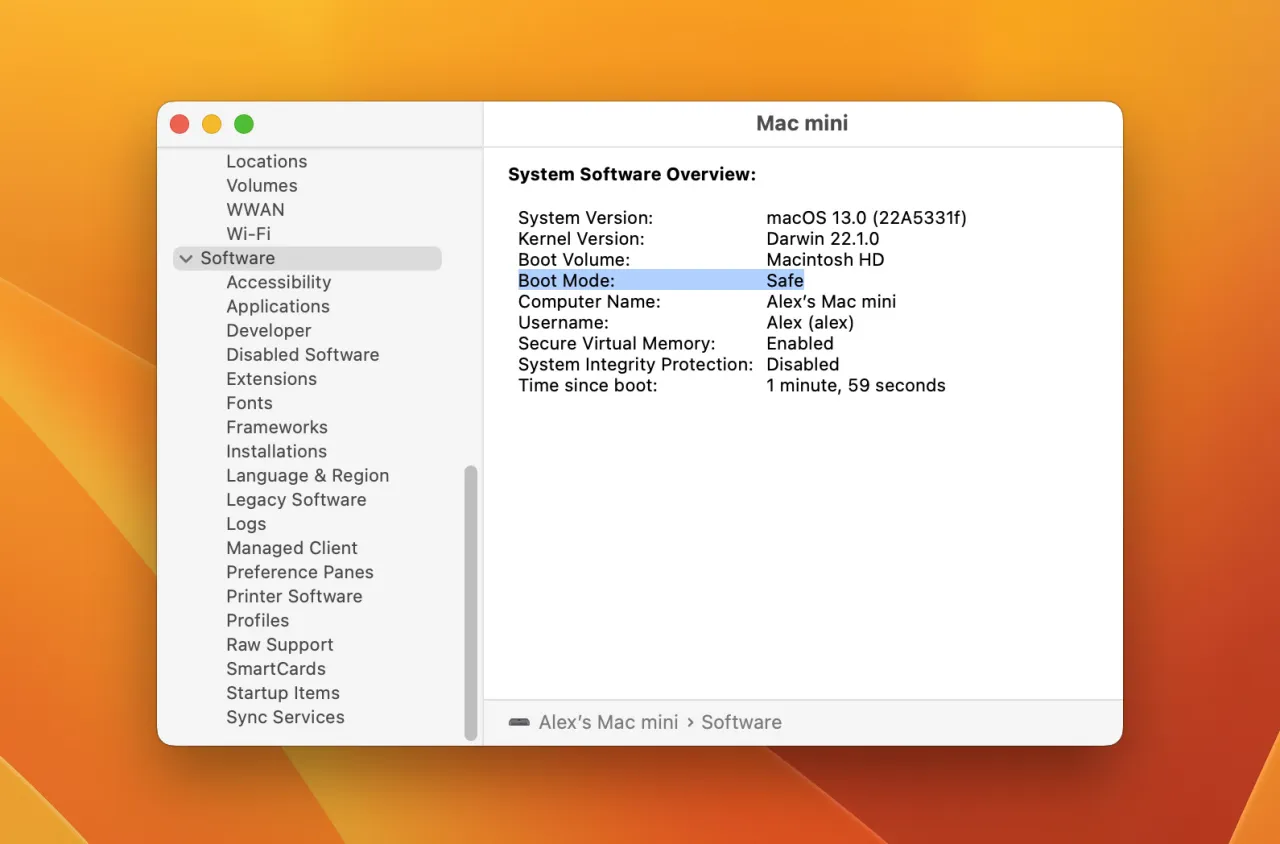View system Logs
Screen dimensions: 1280x844
click(x=246, y=523)
